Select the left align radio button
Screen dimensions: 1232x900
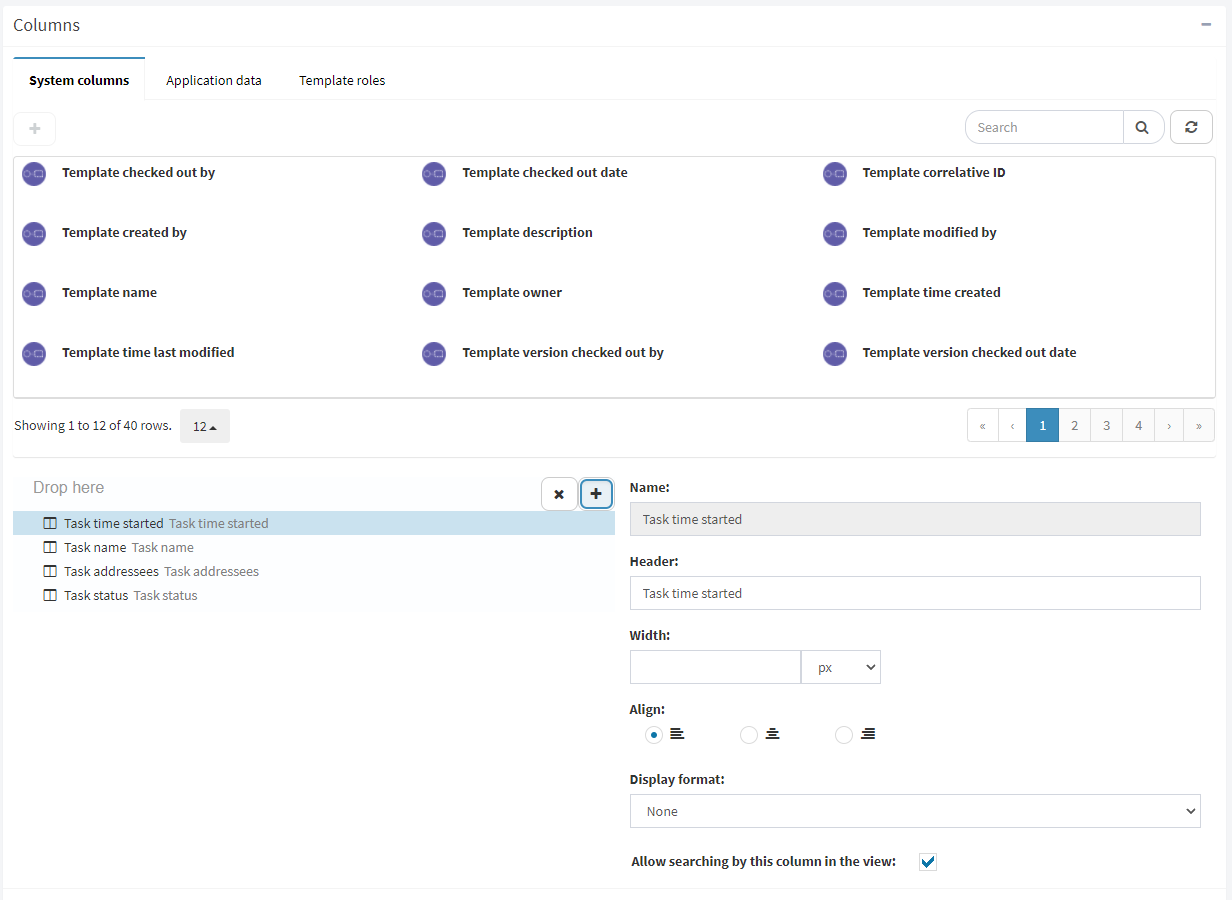click(x=654, y=735)
